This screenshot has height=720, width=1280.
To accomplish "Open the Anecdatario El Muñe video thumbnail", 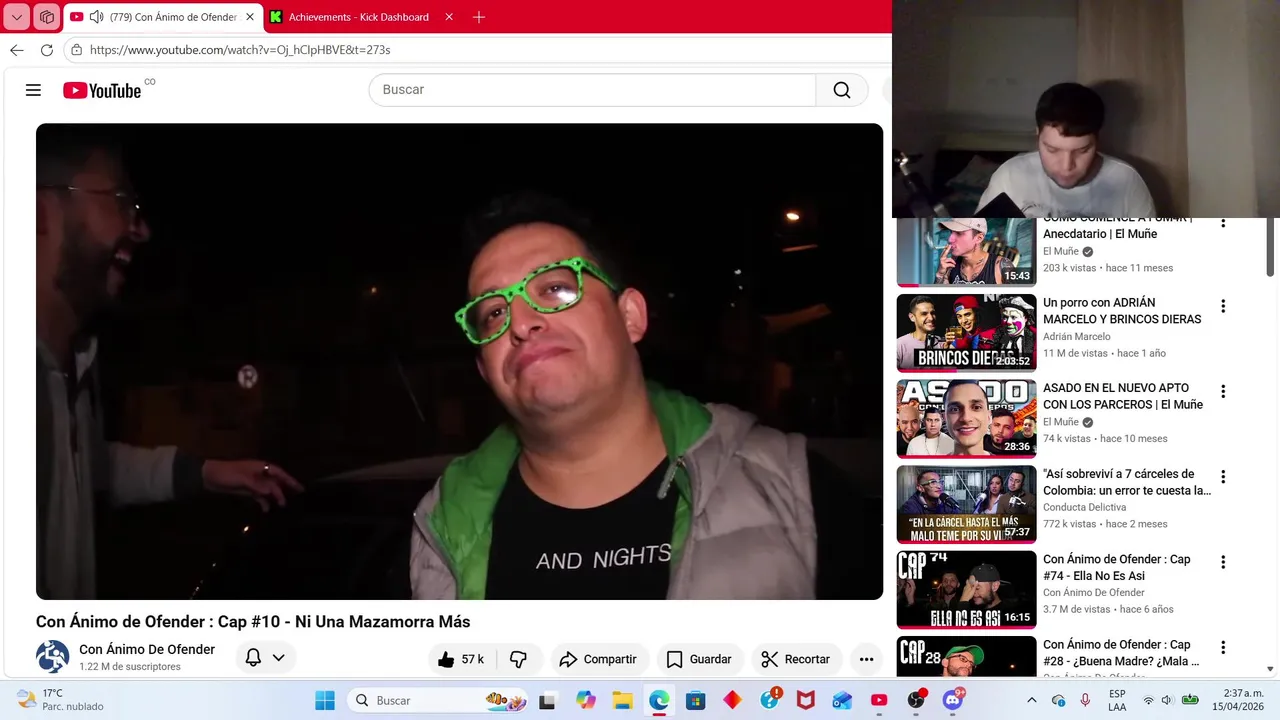I will [966, 252].
